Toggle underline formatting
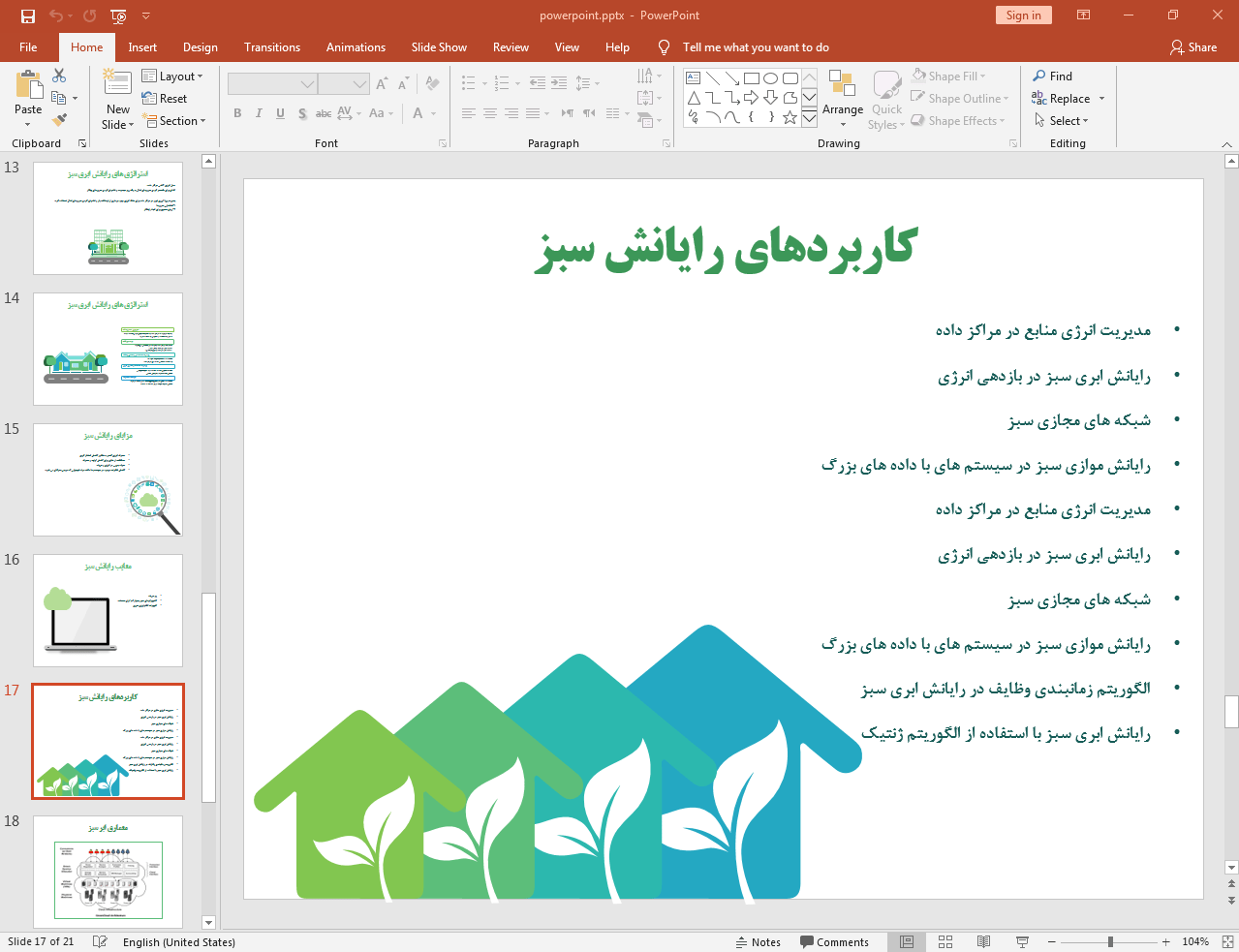This screenshot has height=952, width=1239. (280, 113)
